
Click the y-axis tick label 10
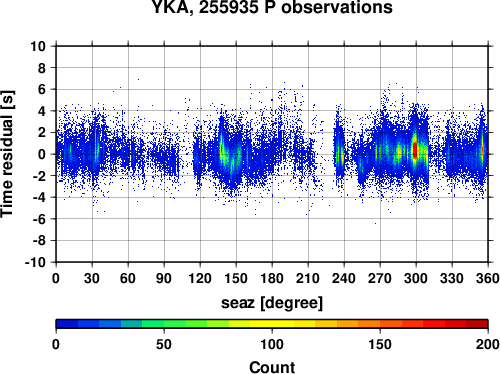[x=38, y=46]
